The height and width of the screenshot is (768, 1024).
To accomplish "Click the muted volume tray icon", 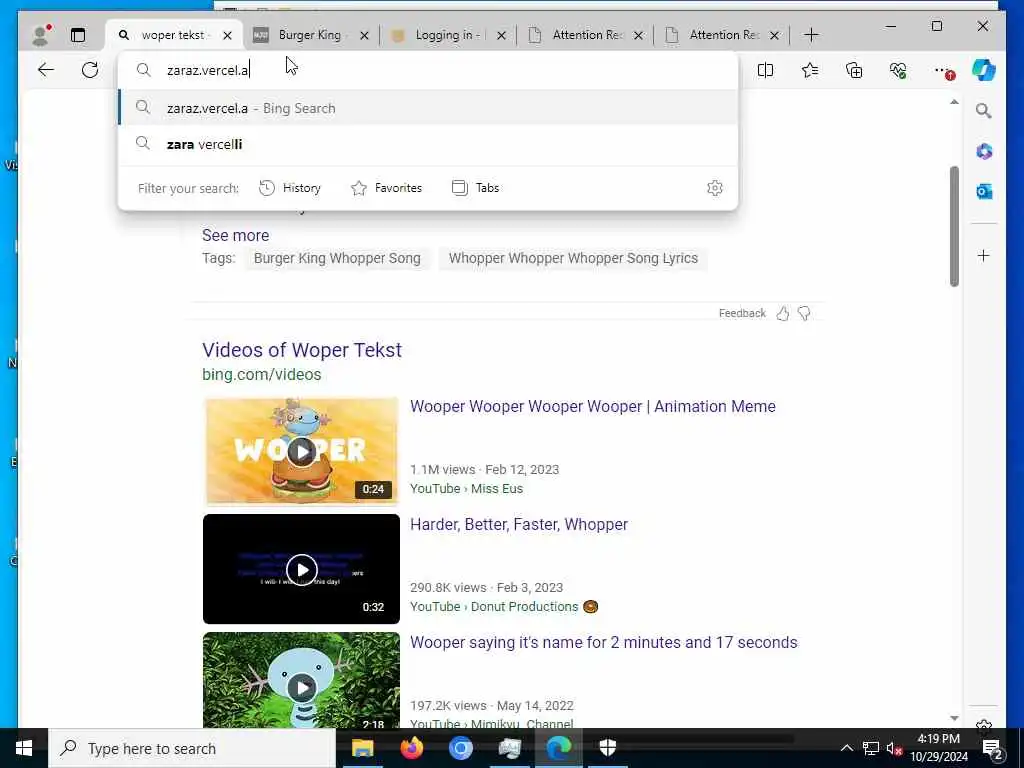I will point(894,748).
